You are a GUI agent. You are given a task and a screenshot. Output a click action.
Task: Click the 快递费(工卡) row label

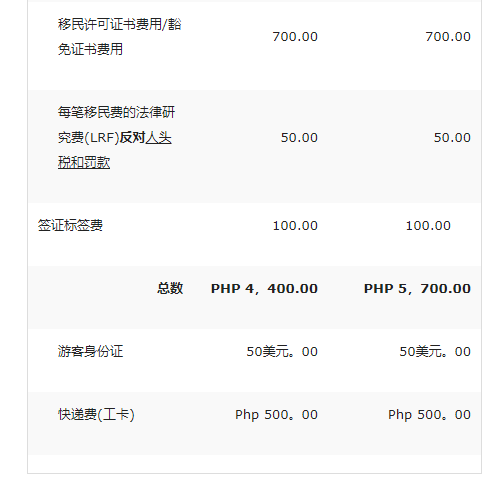pos(96,414)
